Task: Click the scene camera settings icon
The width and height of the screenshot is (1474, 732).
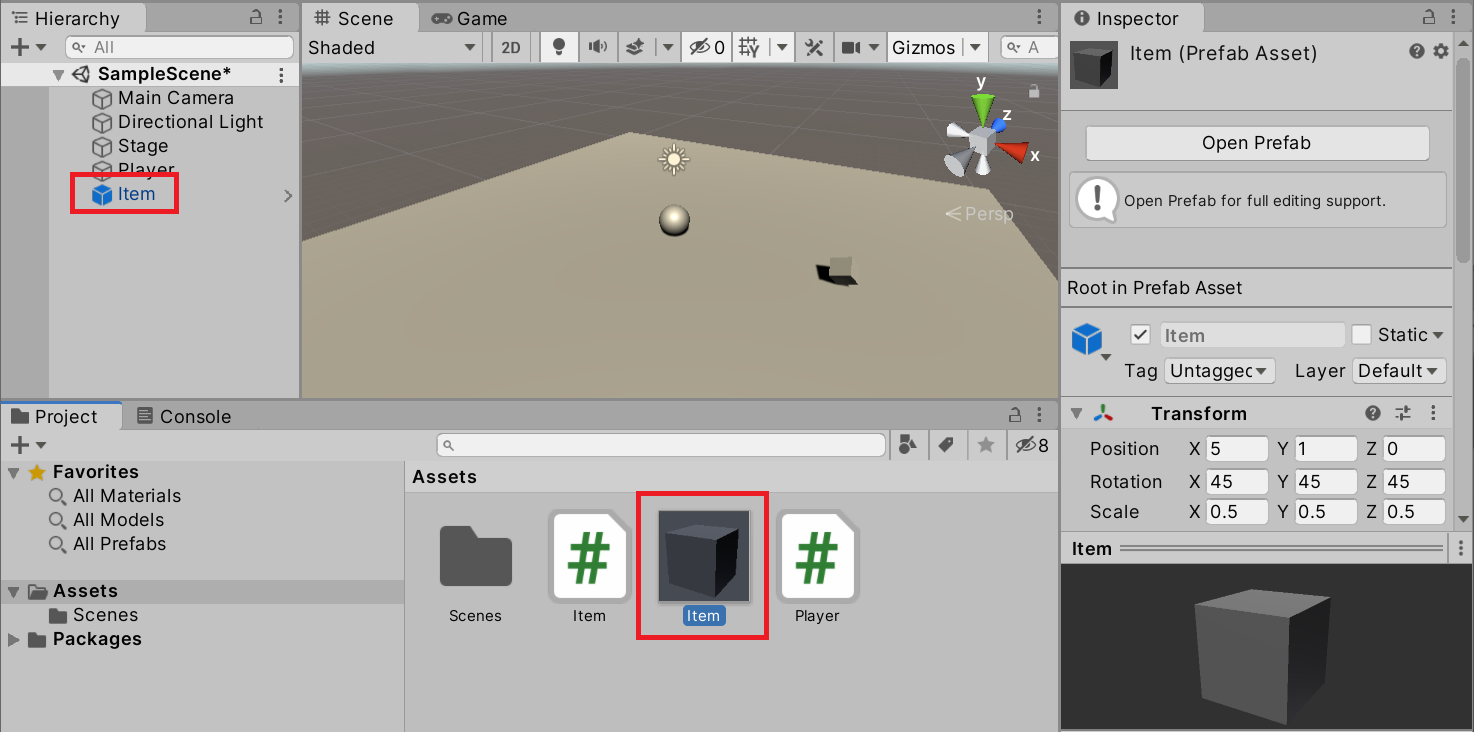Action: point(851,47)
